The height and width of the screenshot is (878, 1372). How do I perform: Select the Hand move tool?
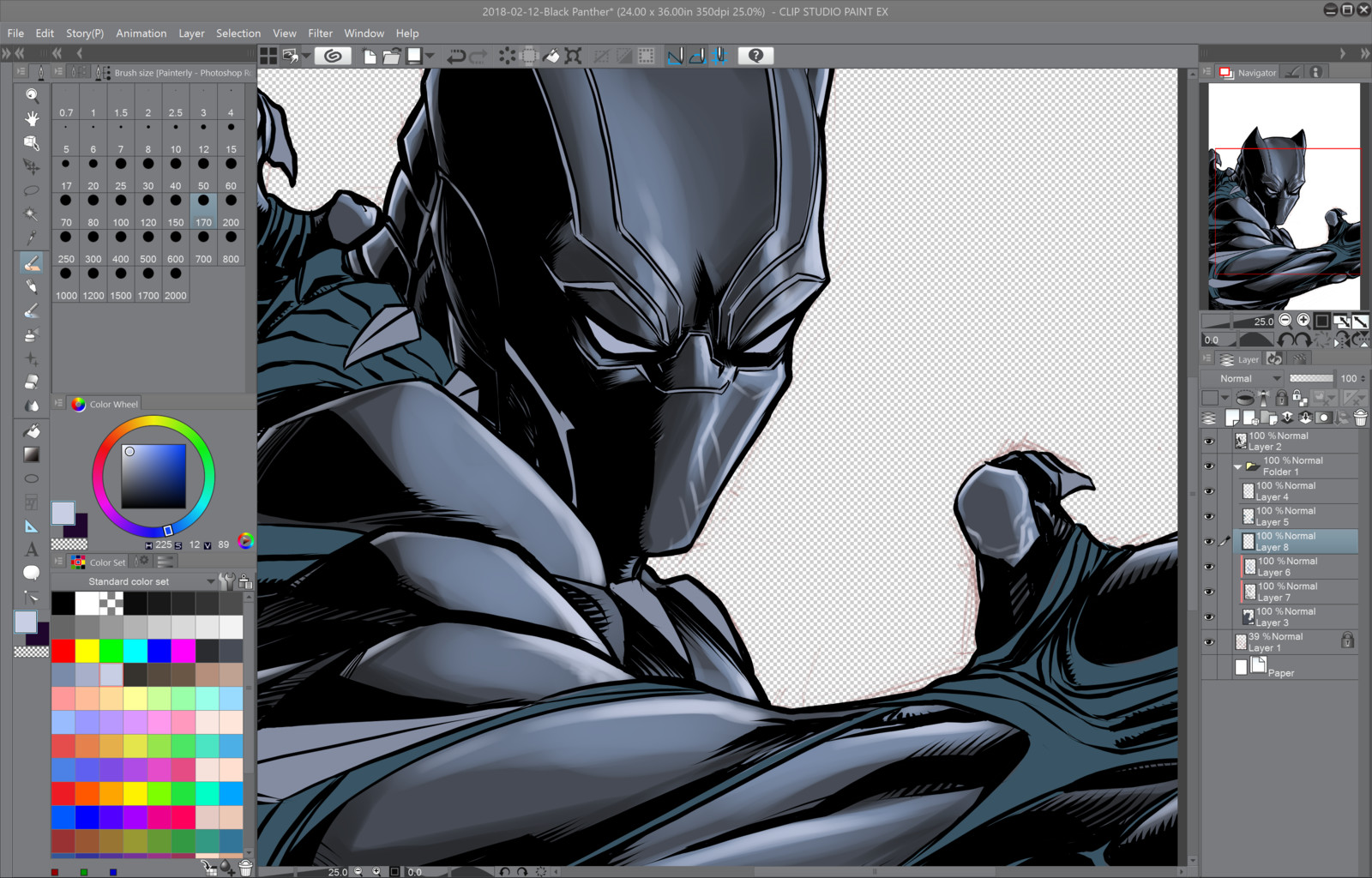click(32, 118)
